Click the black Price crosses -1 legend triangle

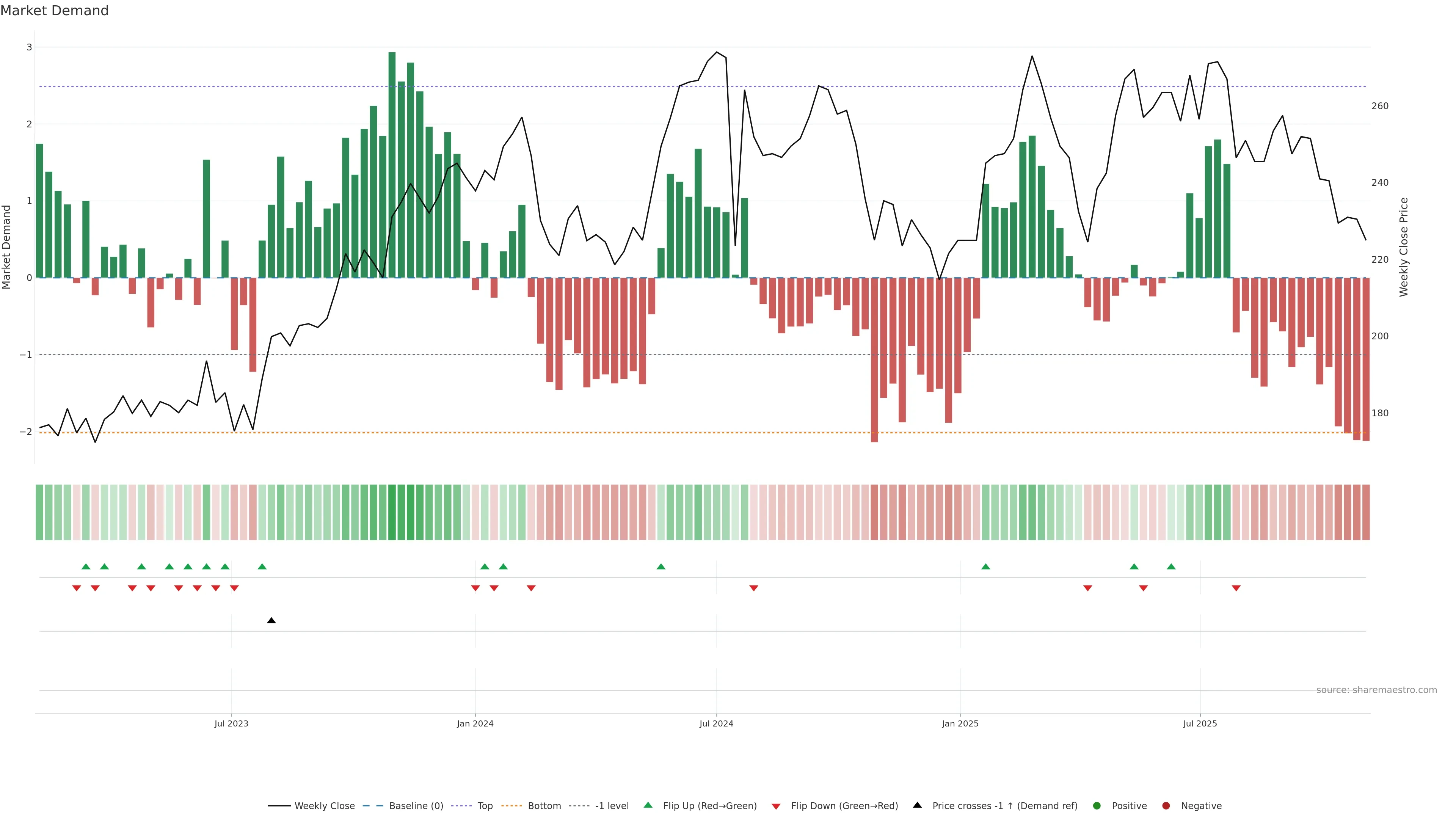pos(917,805)
